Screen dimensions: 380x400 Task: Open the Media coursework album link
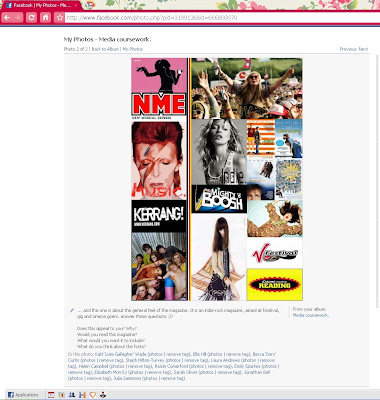311,315
